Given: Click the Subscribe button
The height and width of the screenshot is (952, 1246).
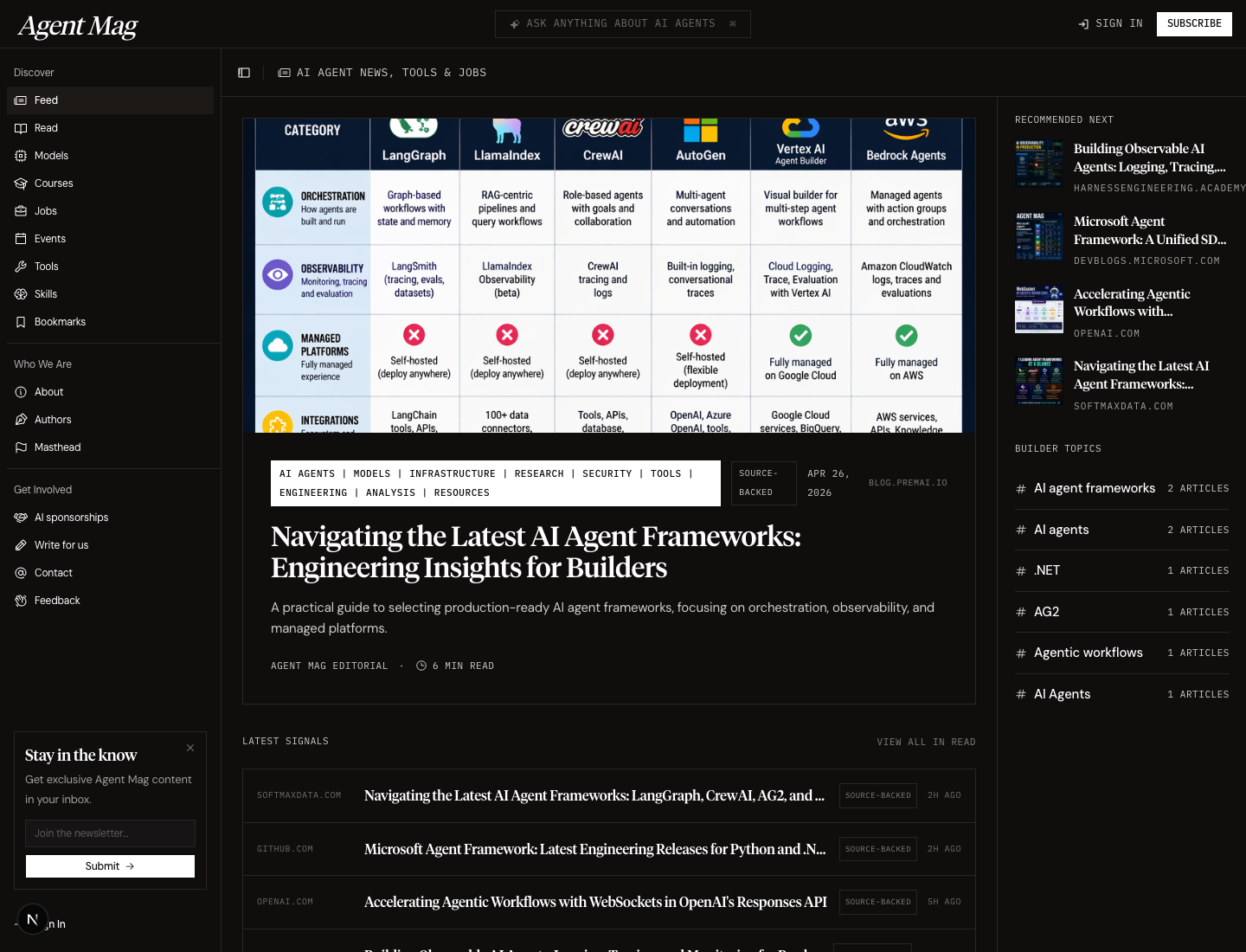Looking at the screenshot, I should click(x=1194, y=24).
